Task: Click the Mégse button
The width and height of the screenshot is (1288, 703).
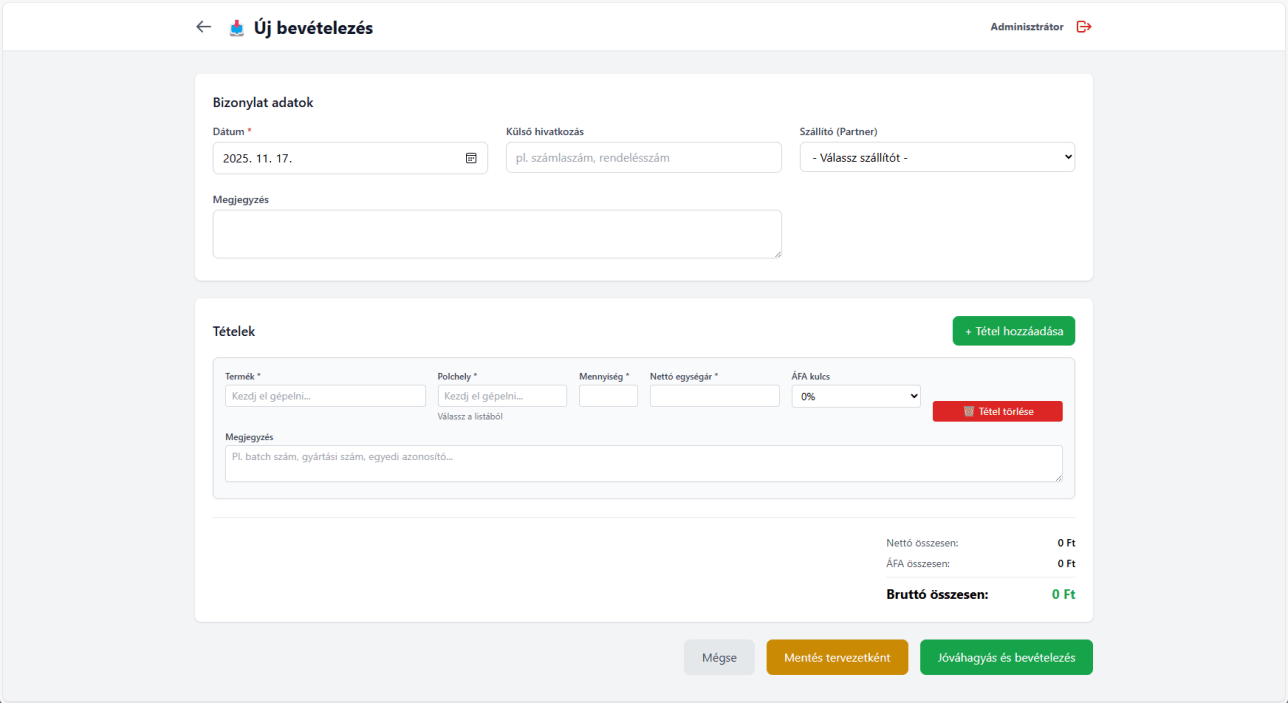Action: (x=719, y=657)
